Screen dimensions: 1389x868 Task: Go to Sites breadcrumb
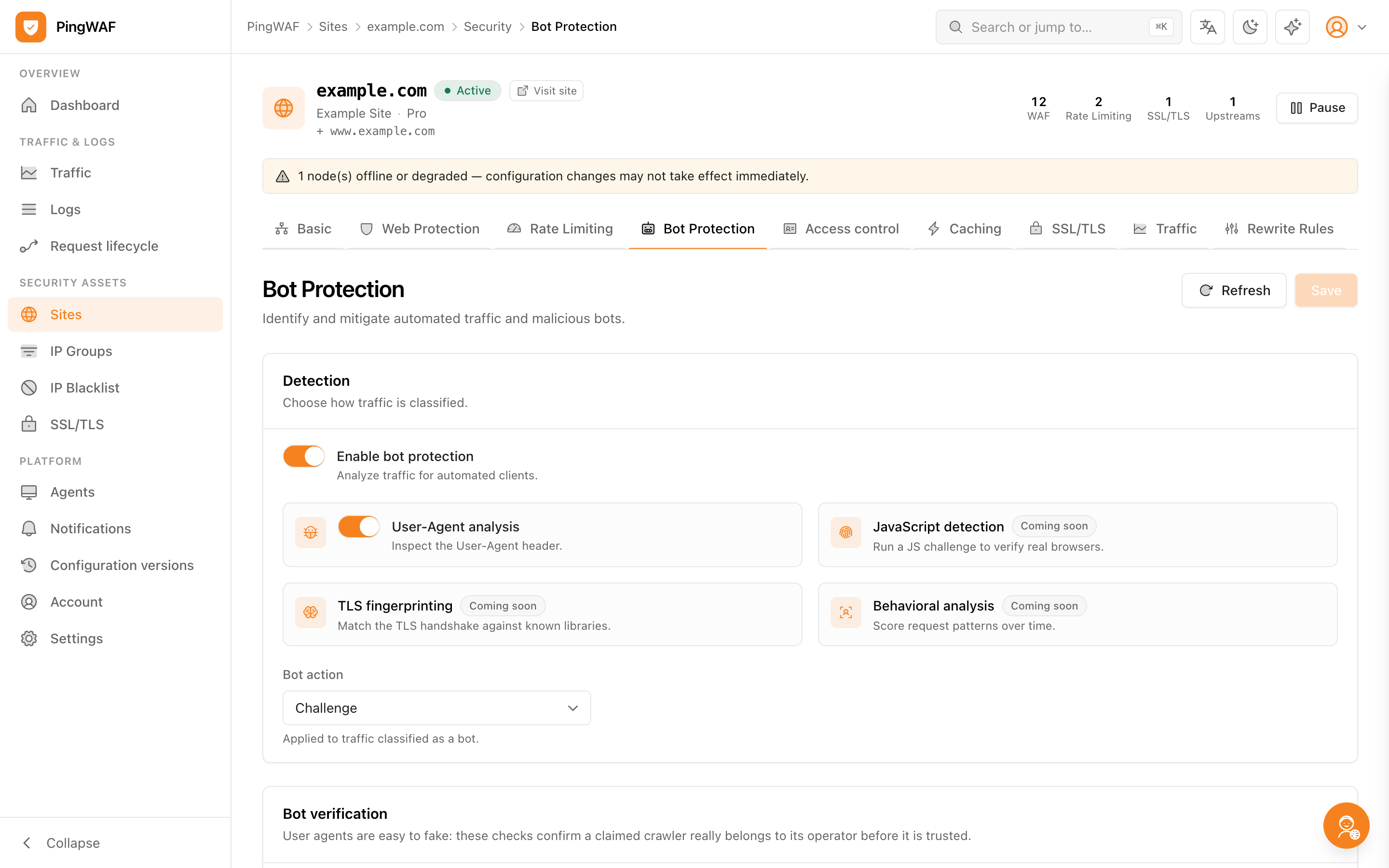pos(333,27)
